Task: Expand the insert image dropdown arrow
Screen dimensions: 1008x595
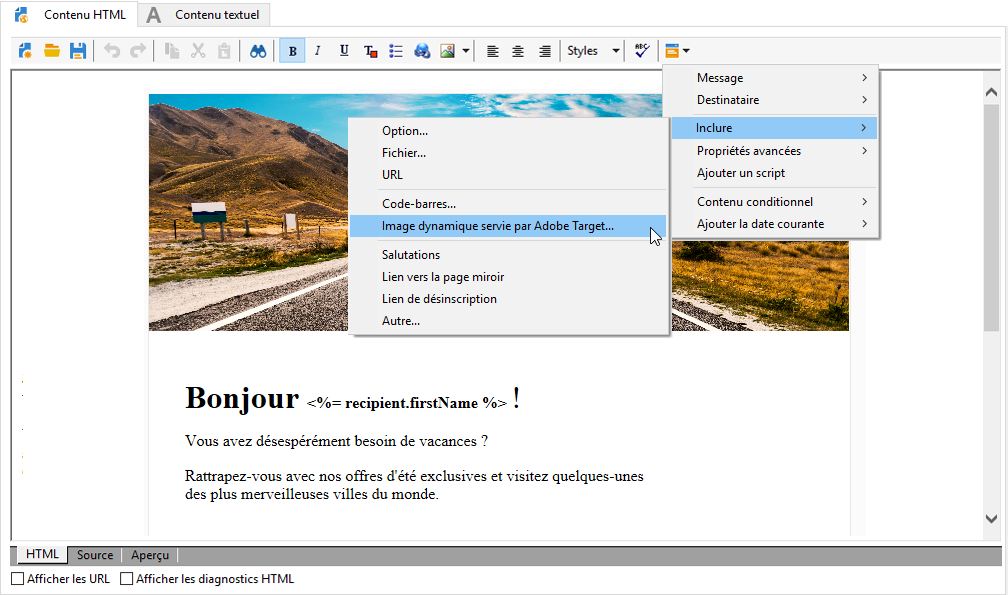Action: [466, 51]
